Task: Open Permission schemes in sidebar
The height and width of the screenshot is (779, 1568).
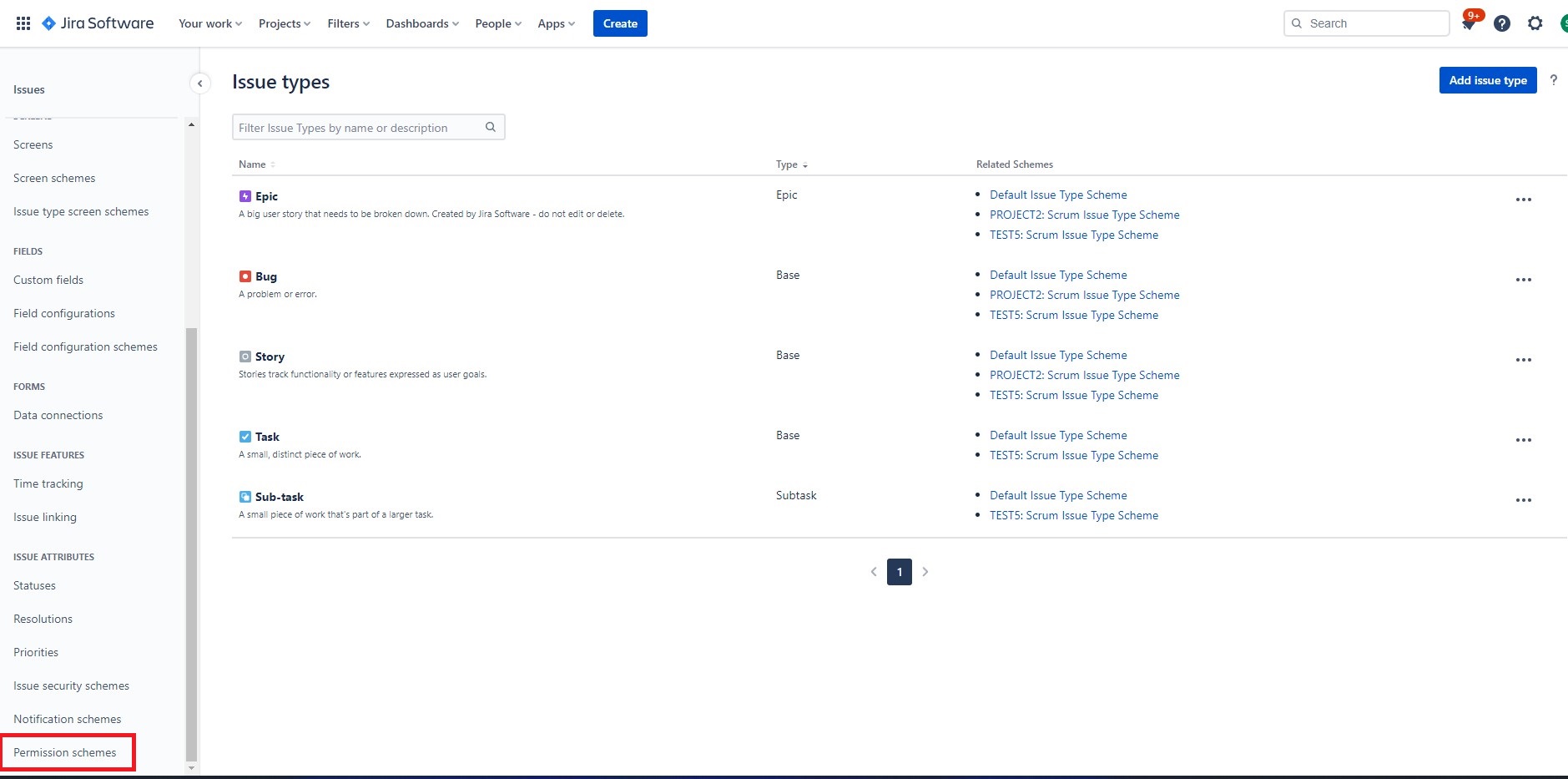Action: click(65, 752)
